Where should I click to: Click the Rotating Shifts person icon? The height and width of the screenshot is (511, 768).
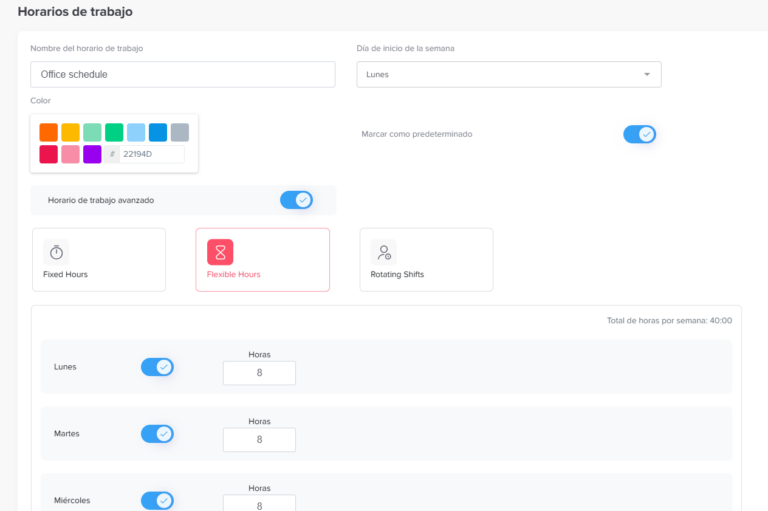click(x=384, y=252)
